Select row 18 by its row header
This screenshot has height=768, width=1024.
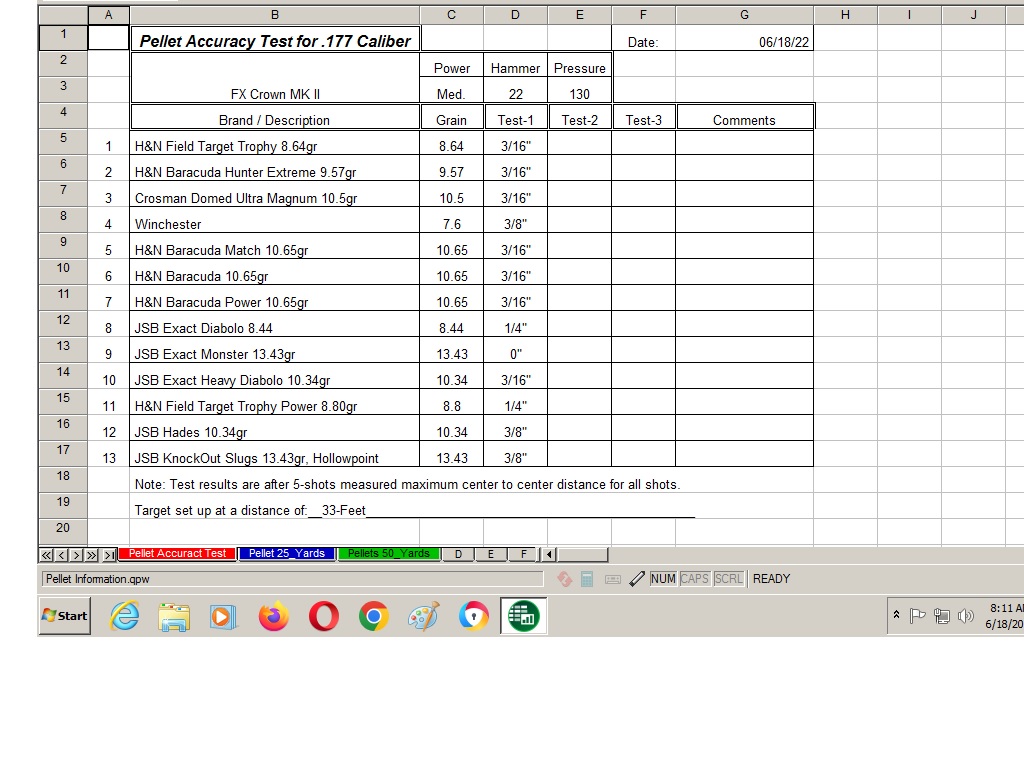[63, 480]
